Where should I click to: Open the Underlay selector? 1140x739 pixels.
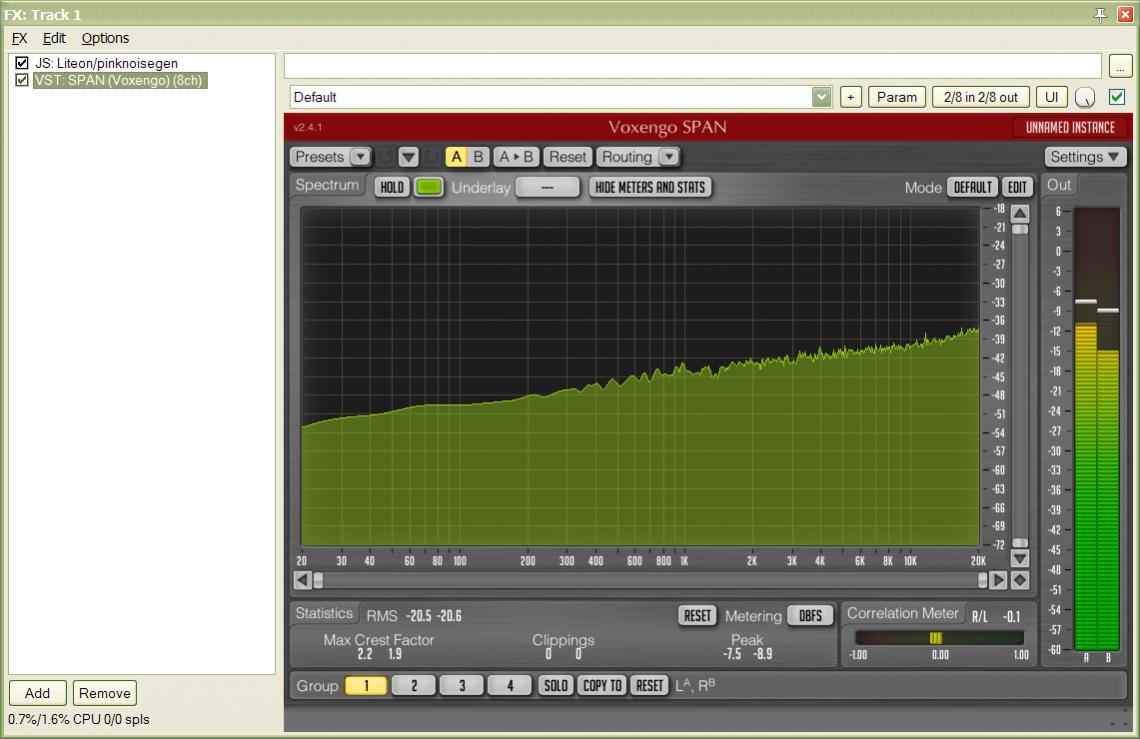[547, 188]
